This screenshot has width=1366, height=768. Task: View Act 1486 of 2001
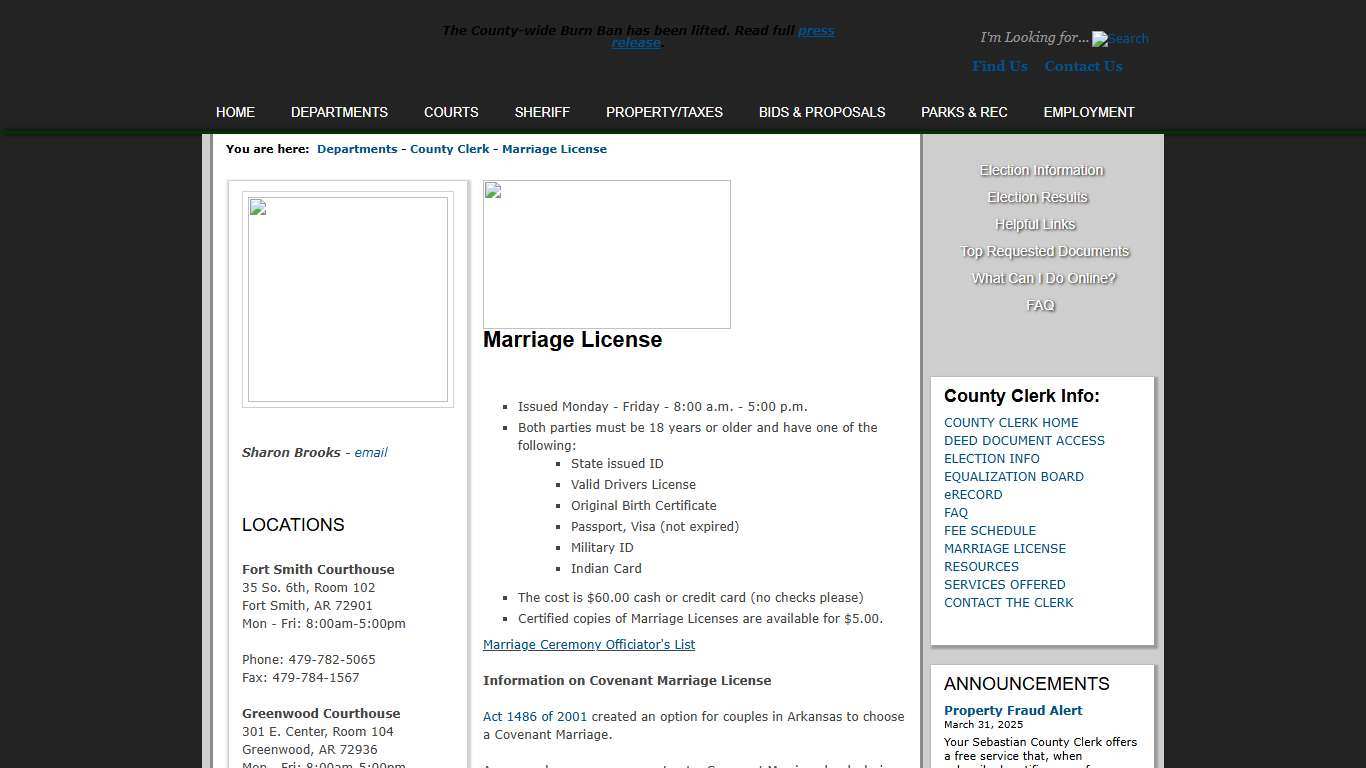534,716
